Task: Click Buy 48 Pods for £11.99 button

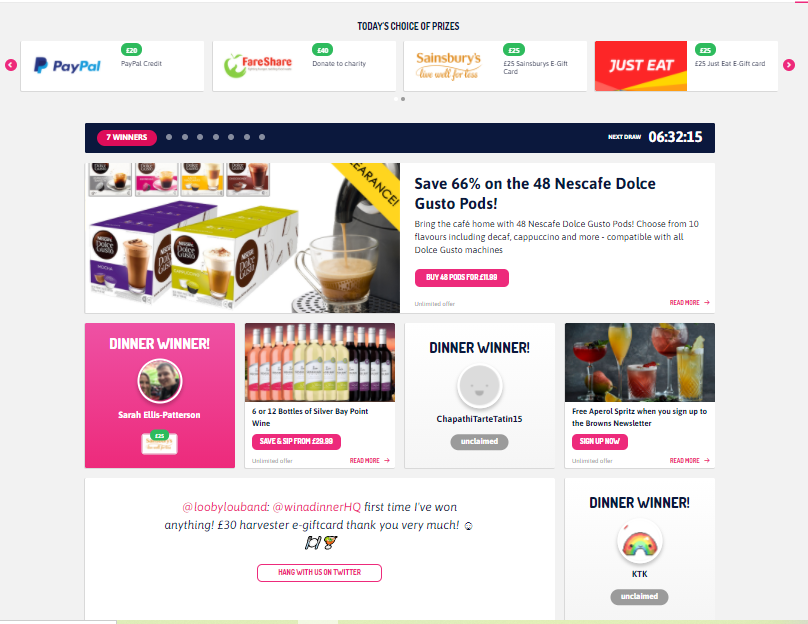Action: tap(462, 277)
